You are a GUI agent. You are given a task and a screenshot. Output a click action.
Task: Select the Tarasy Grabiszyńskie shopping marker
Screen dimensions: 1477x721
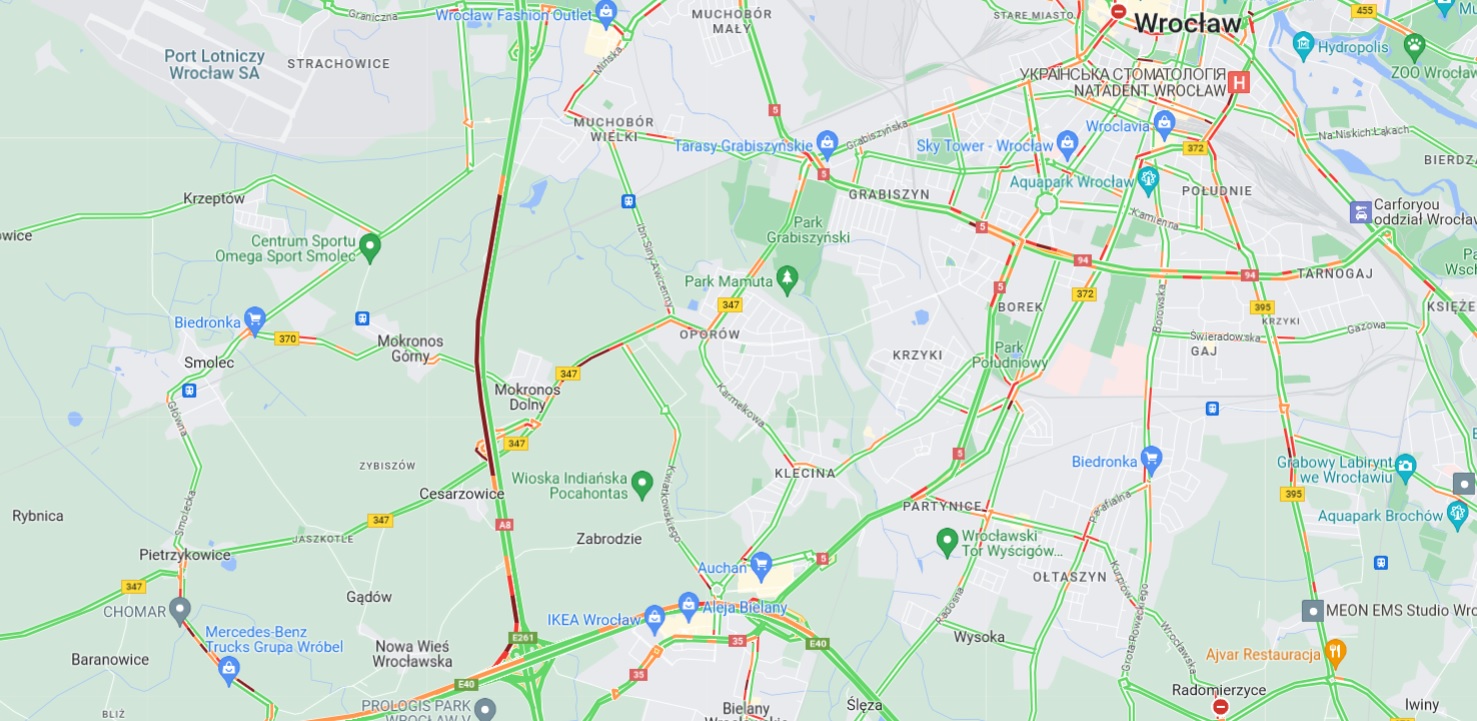click(827, 144)
